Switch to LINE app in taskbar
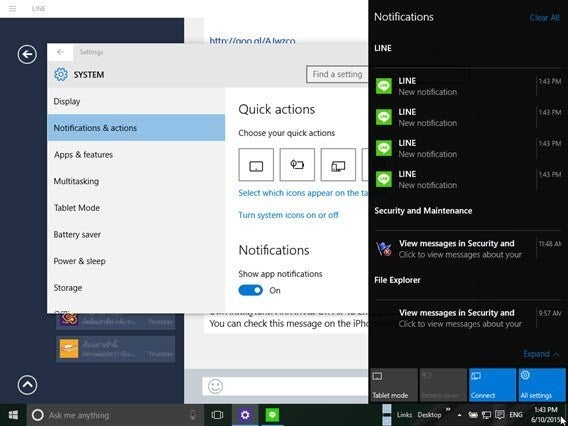The height and width of the screenshot is (426, 568). [x=272, y=415]
